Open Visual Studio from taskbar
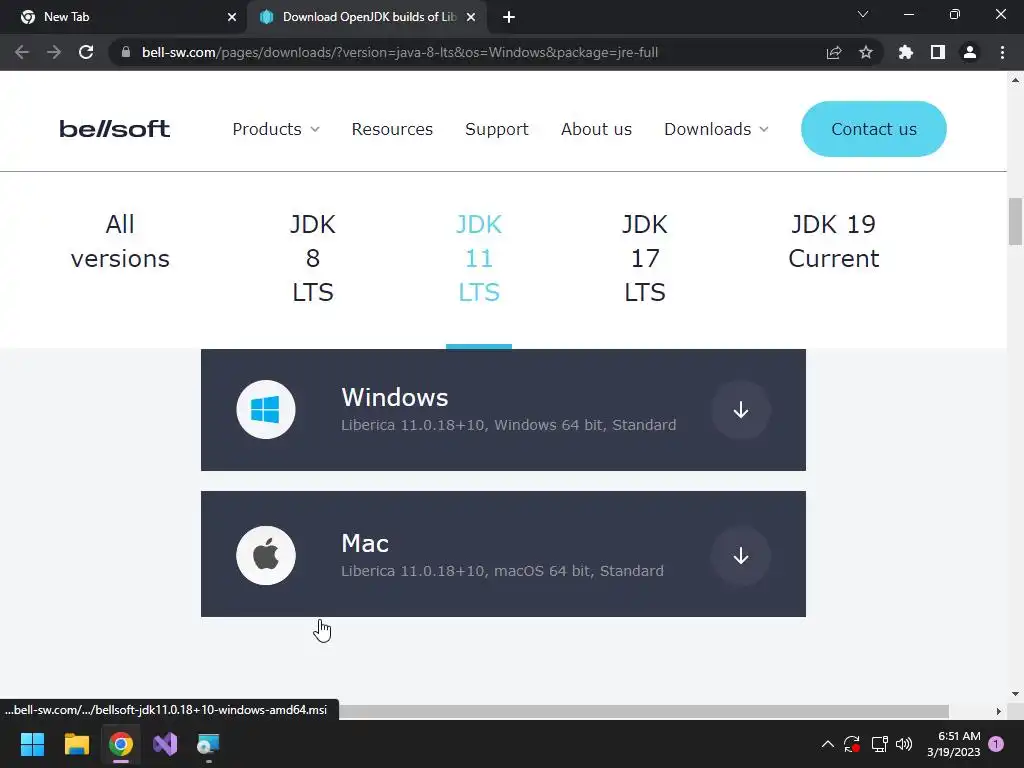 click(165, 744)
